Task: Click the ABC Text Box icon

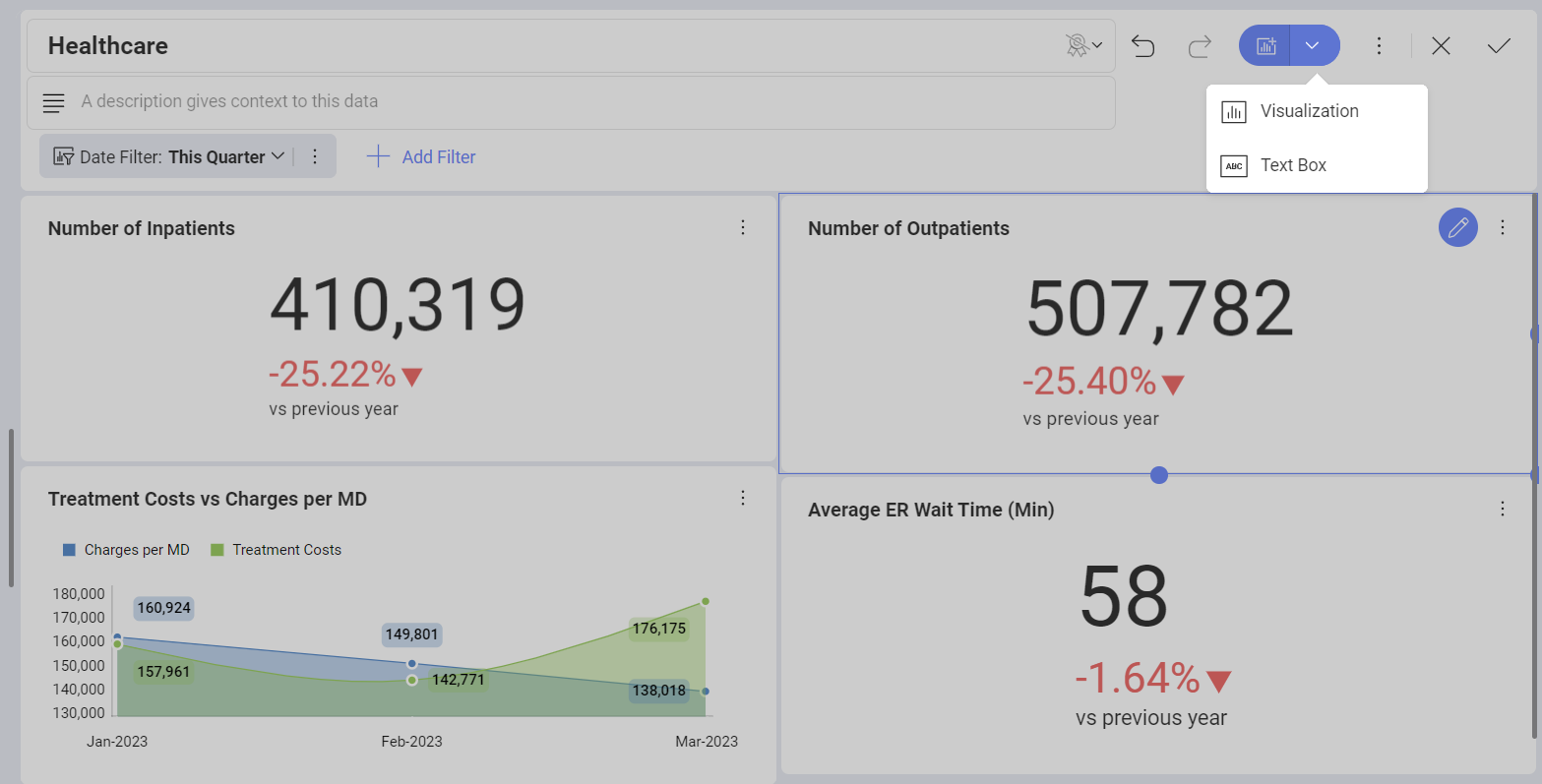Action: tap(1234, 165)
